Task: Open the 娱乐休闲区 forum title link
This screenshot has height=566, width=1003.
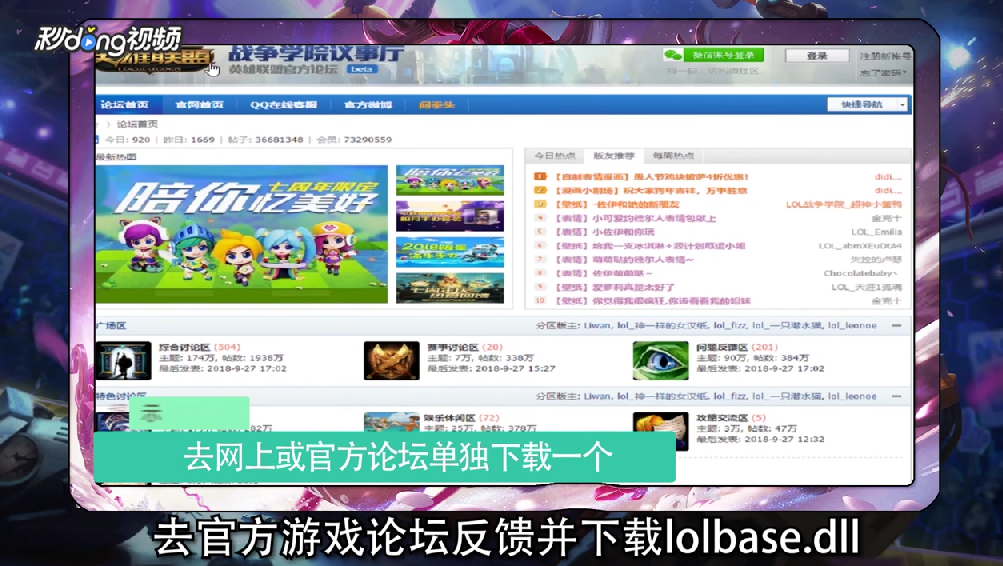Action: point(449,418)
